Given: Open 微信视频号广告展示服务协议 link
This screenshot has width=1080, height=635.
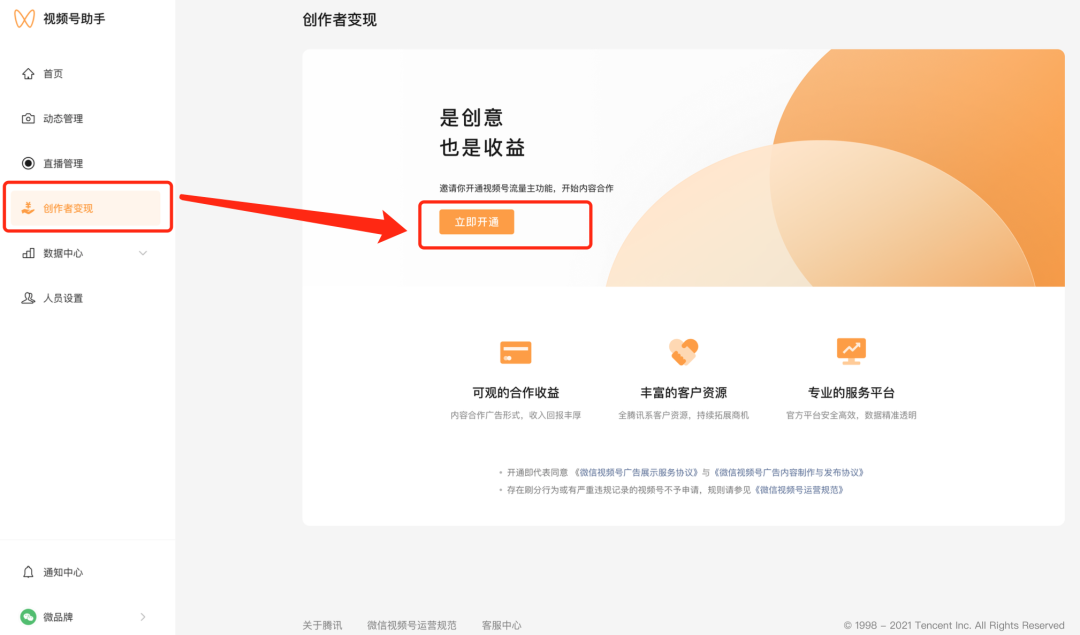Looking at the screenshot, I should pyautogui.click(x=635, y=472).
